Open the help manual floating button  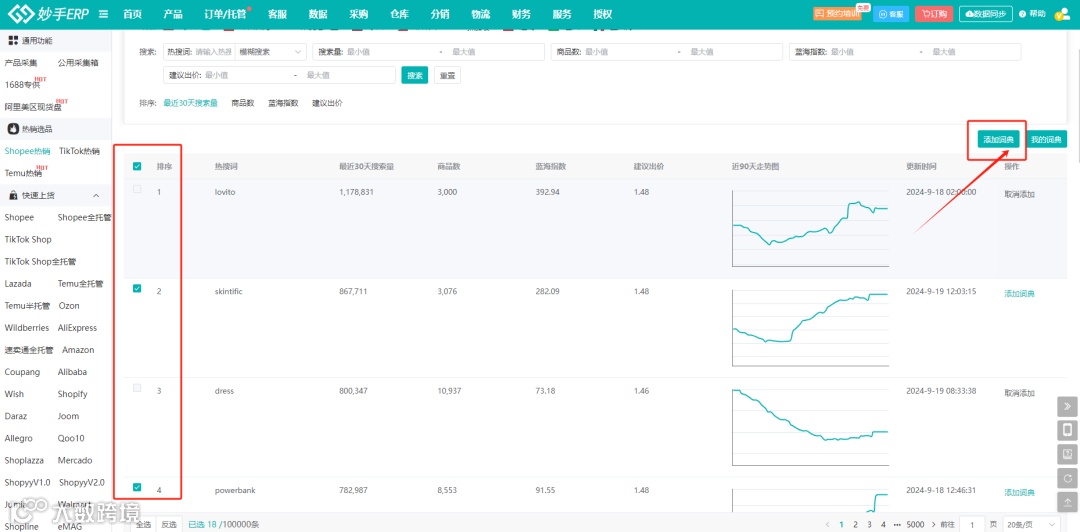click(x=1068, y=454)
